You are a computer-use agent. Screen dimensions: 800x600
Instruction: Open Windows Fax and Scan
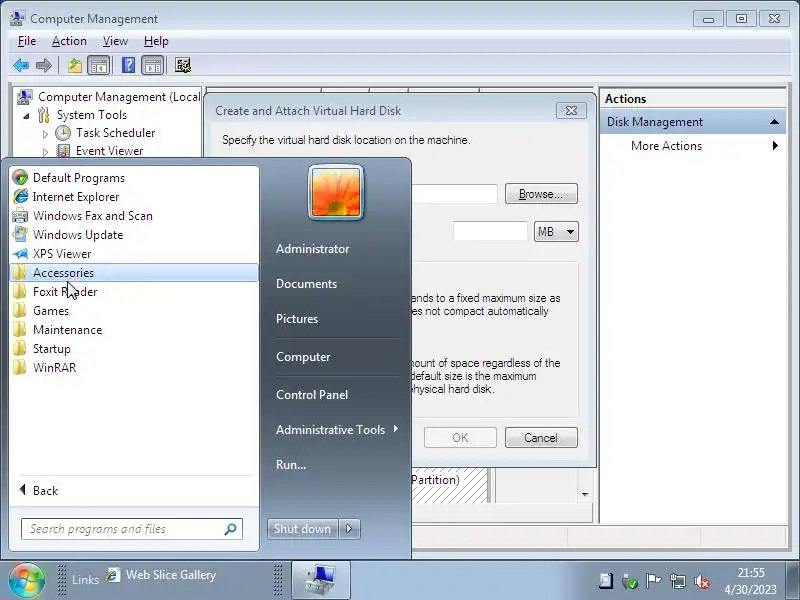(134, 216)
